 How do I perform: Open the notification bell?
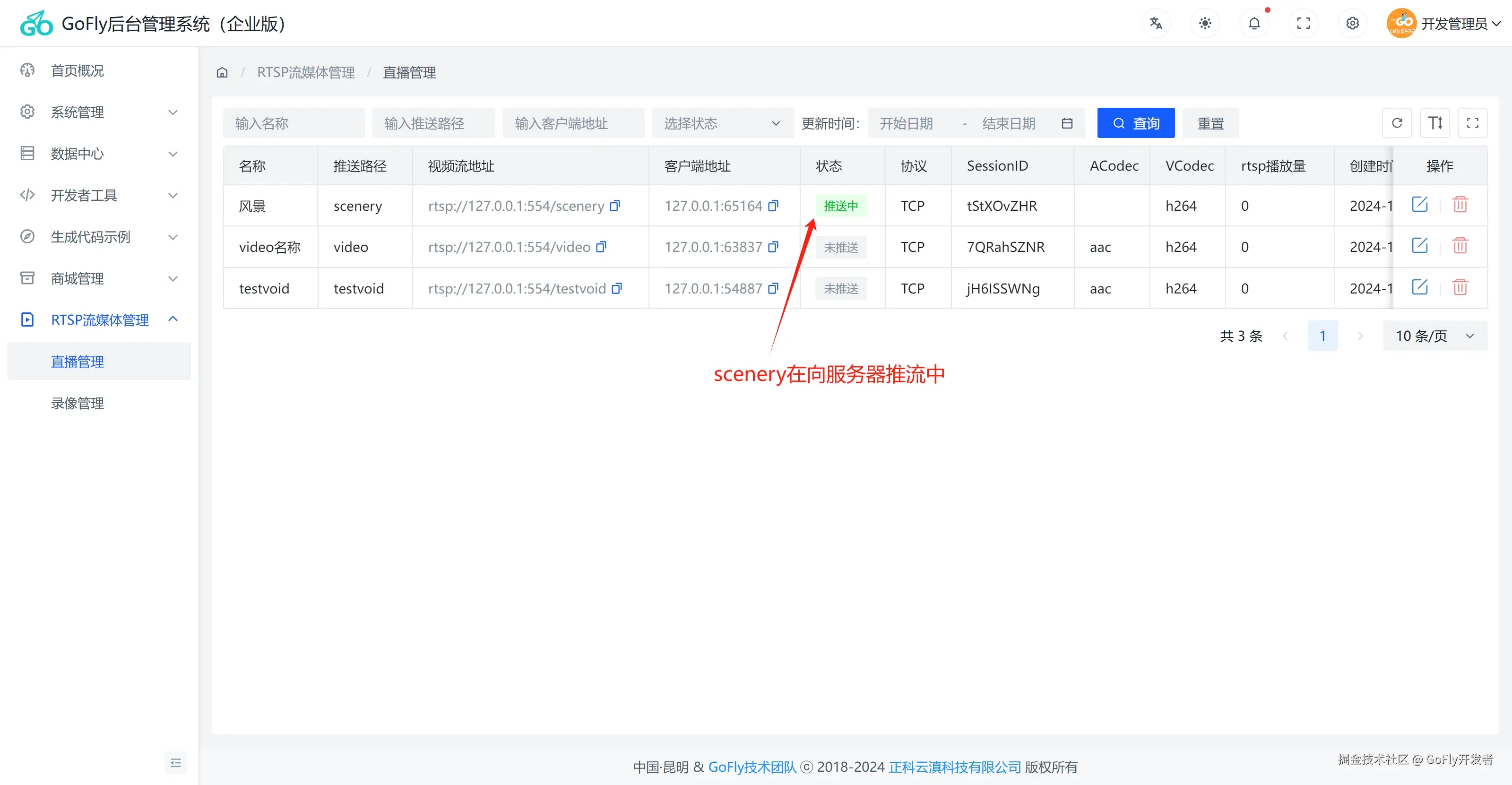1254,24
